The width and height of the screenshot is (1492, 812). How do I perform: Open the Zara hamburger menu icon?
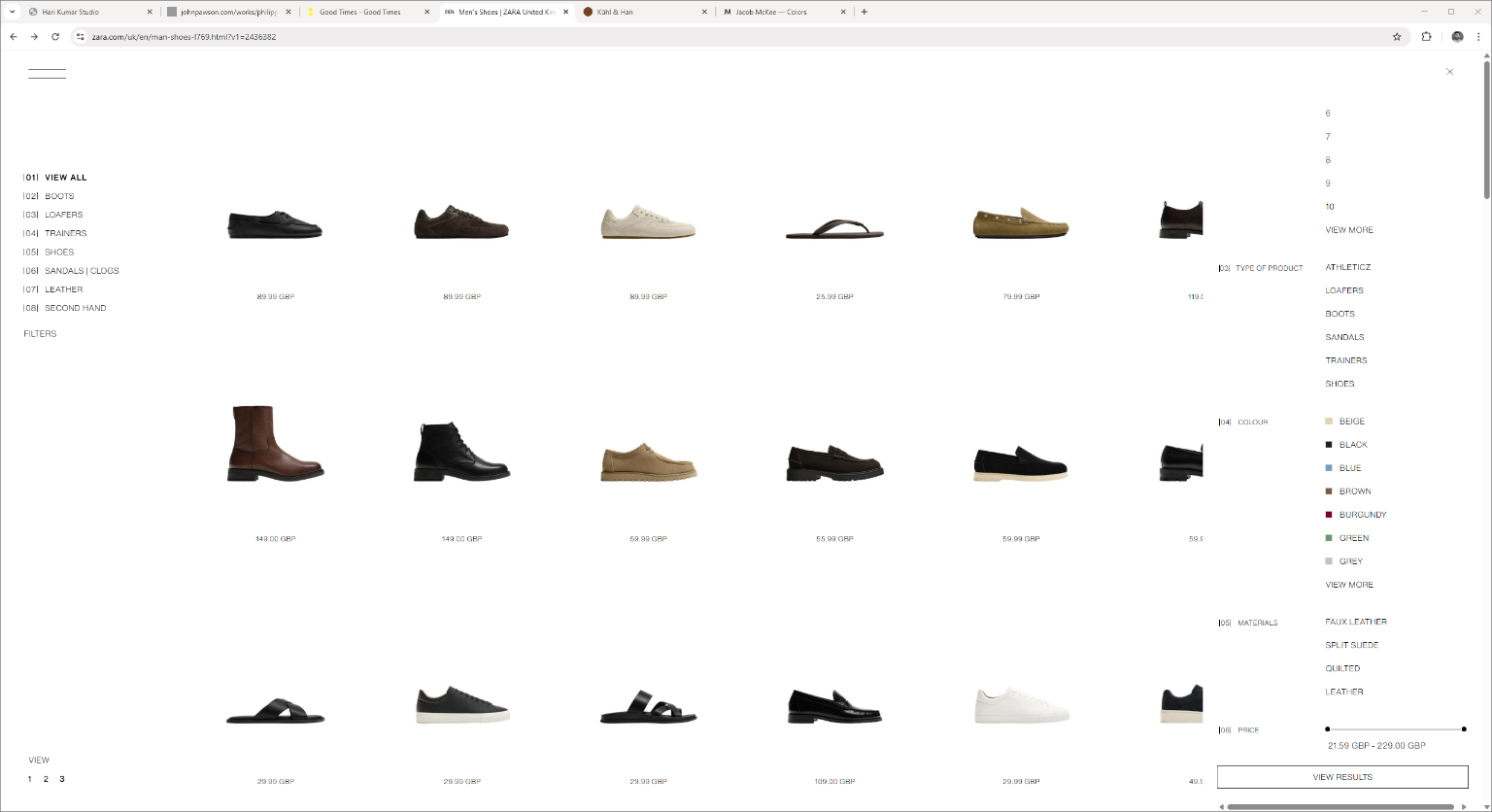point(47,74)
